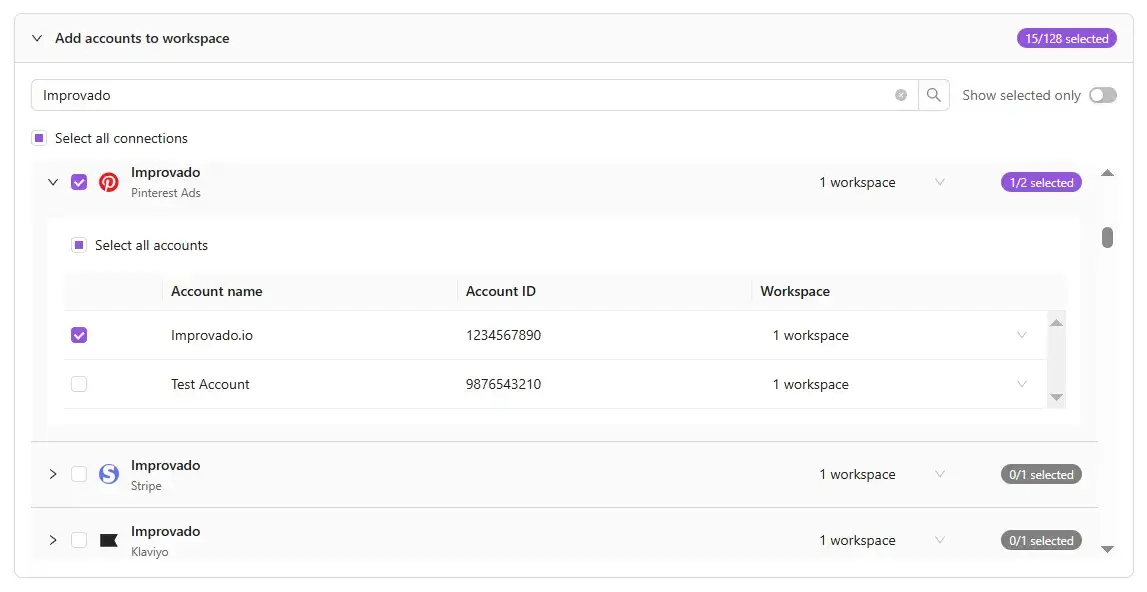
Task: Click the Klaviyo flag logo icon
Action: click(109, 540)
